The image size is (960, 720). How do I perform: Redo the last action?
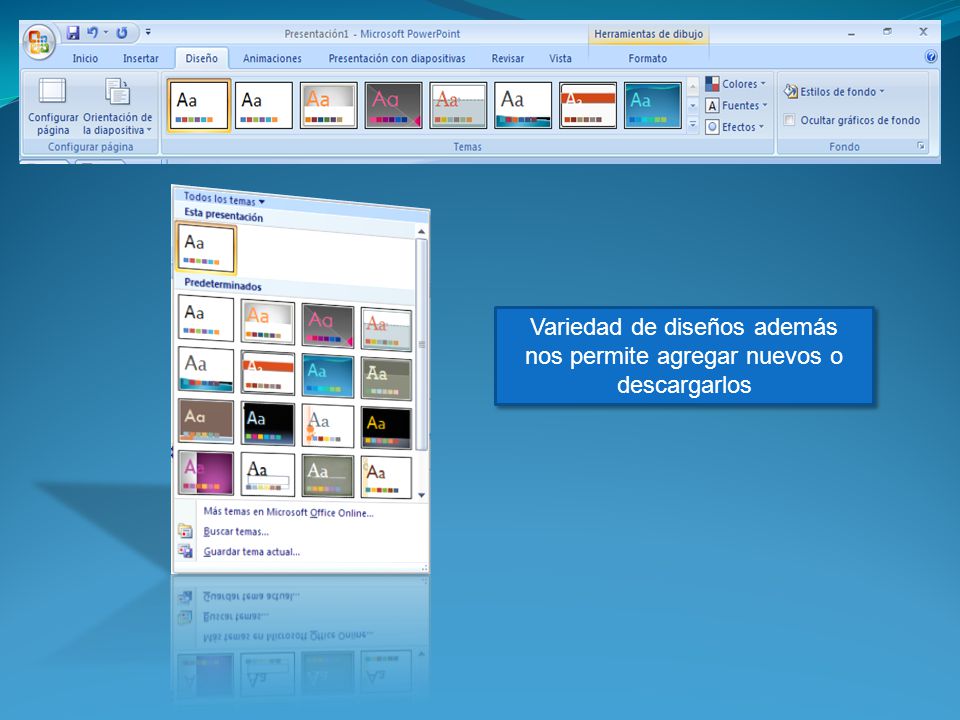tap(122, 33)
